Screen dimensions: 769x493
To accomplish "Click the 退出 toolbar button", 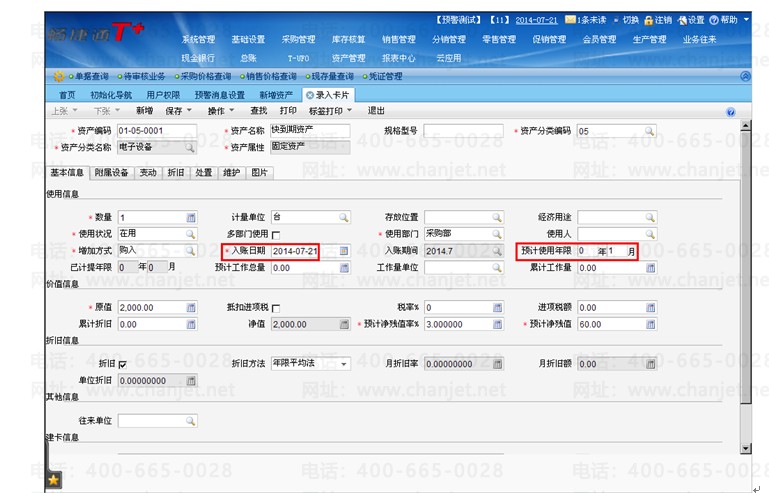I will pos(376,111).
